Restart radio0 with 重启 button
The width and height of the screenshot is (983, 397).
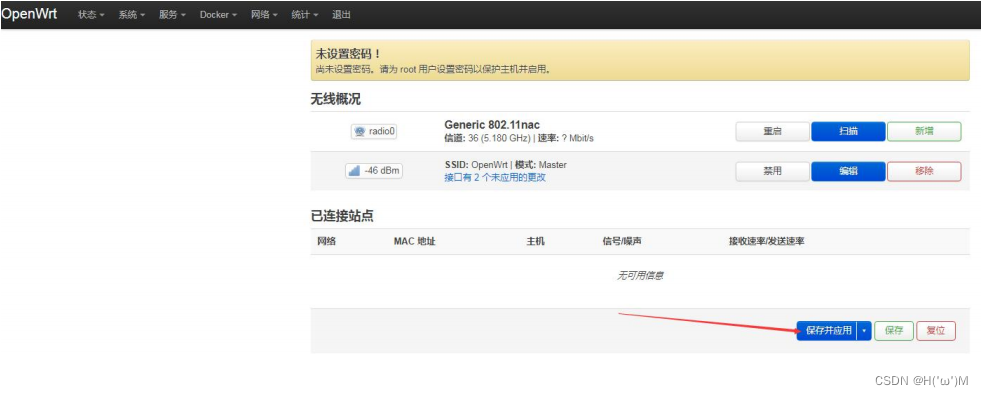(x=772, y=132)
